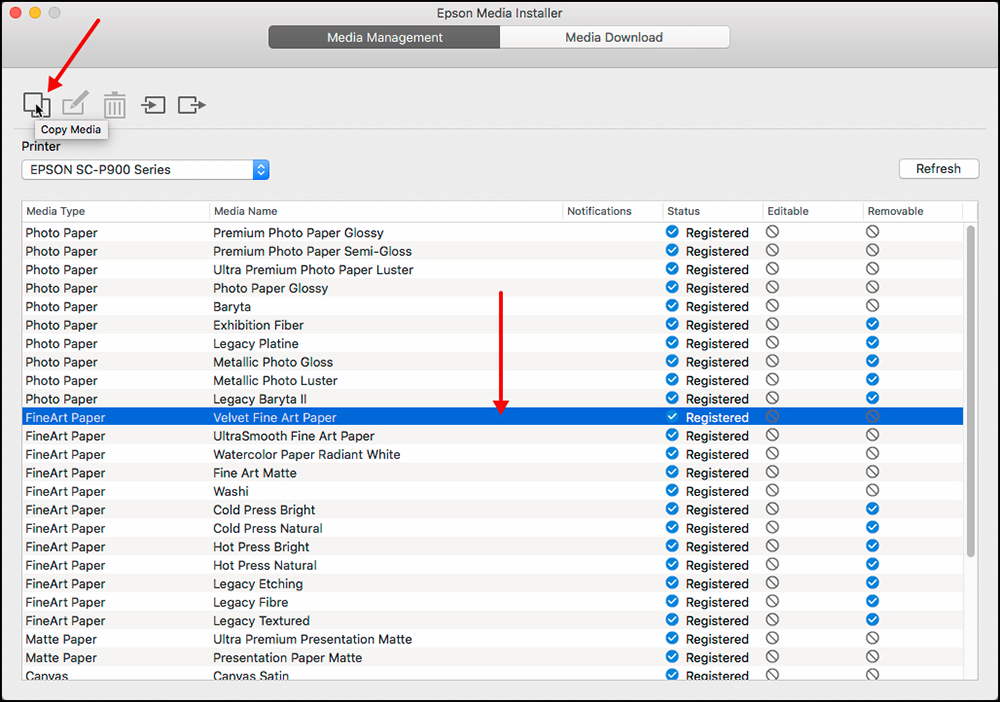This screenshot has height=702, width=1000.
Task: Select the Premium Photo Paper Semi-Gloss row name
Action: coord(312,251)
